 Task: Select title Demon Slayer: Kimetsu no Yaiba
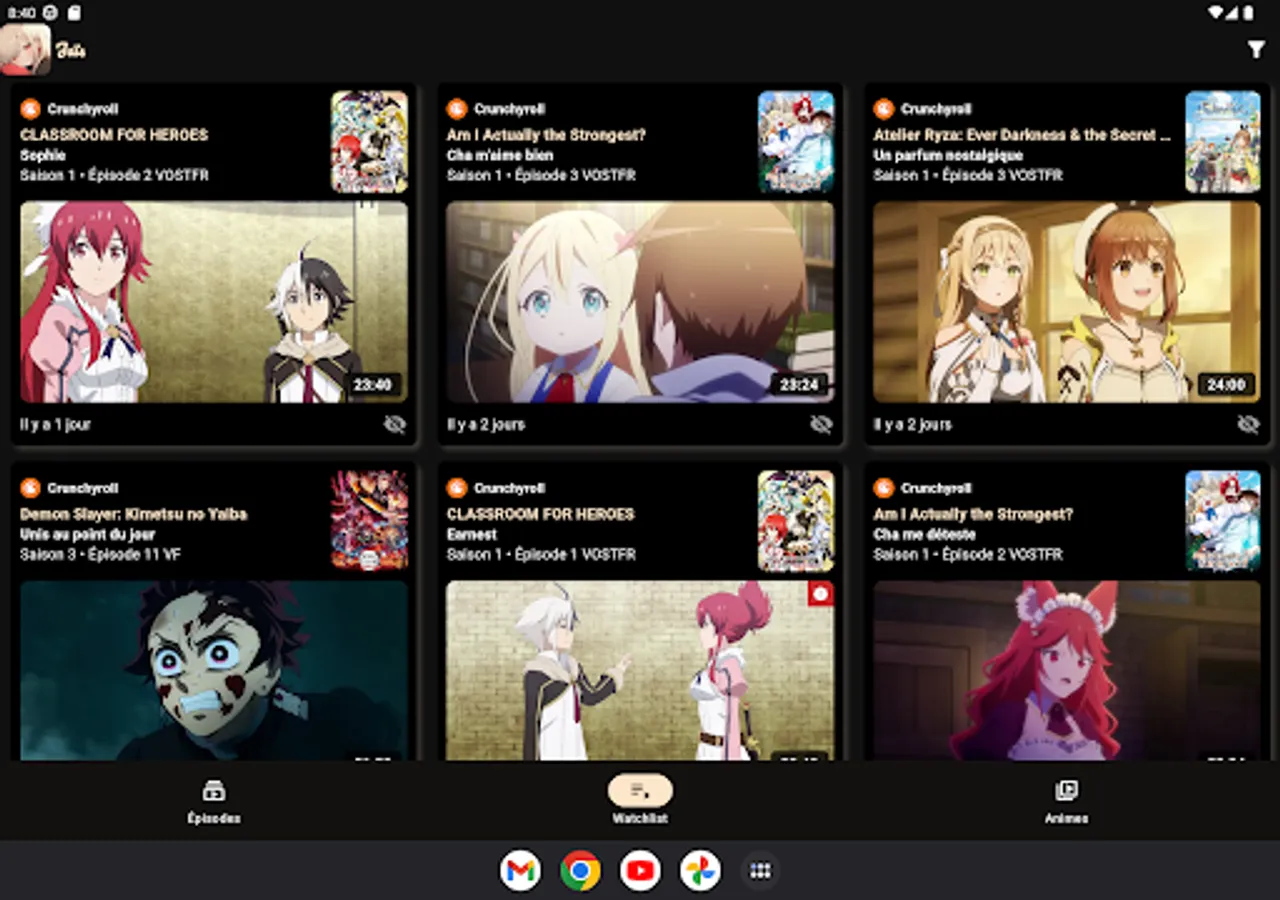[134, 514]
